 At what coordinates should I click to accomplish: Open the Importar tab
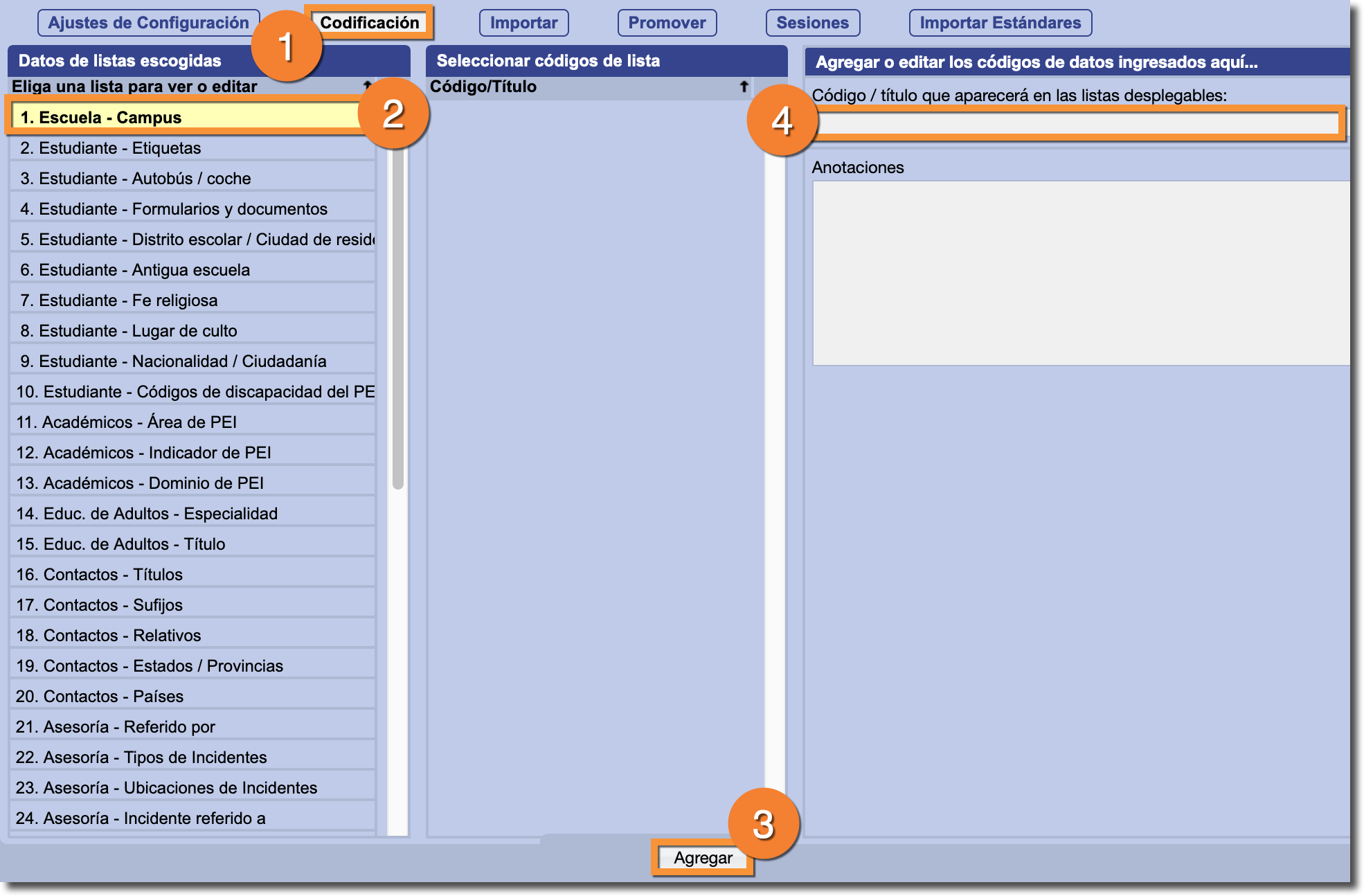pos(523,23)
